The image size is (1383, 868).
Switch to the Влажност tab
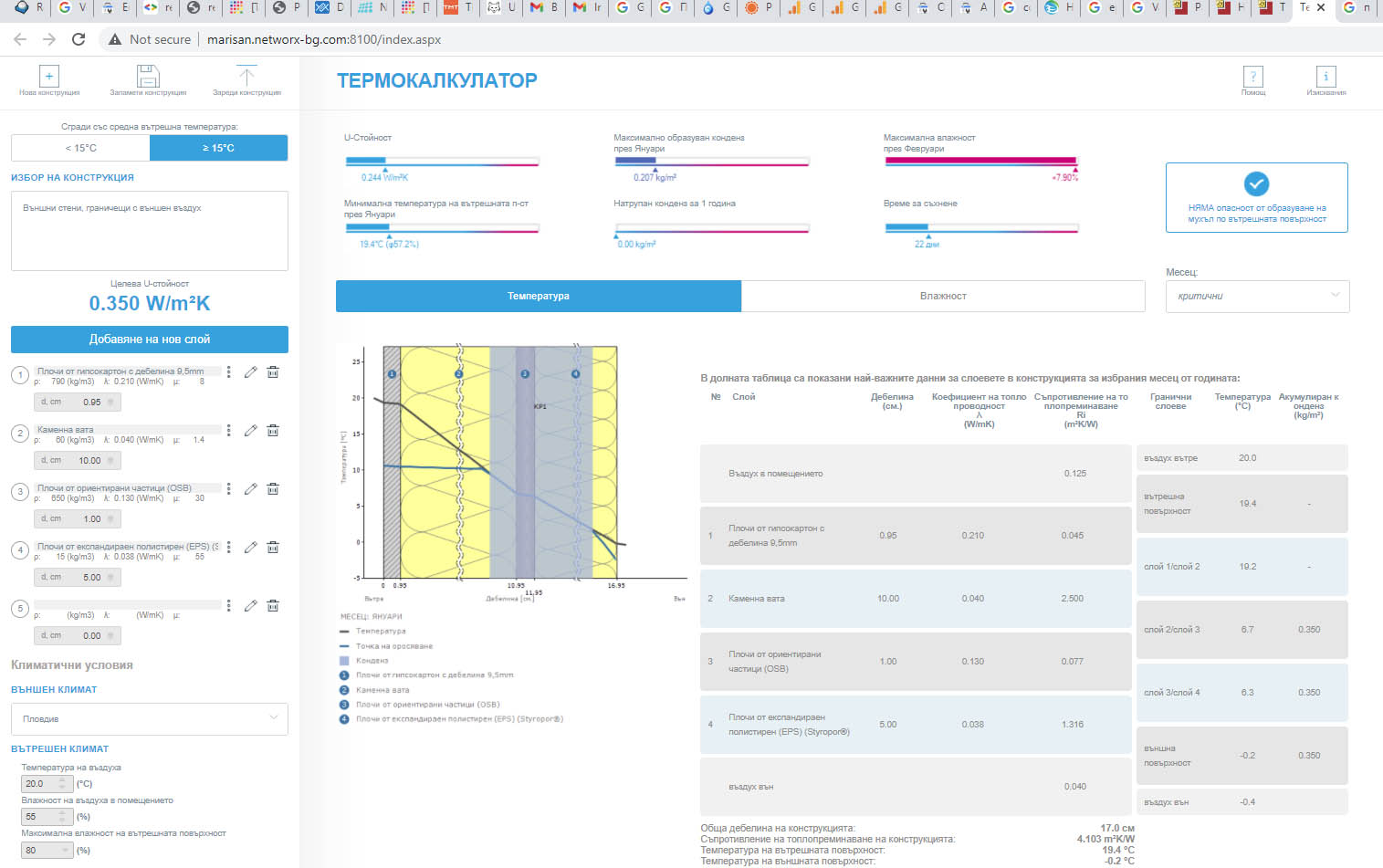[x=942, y=296]
